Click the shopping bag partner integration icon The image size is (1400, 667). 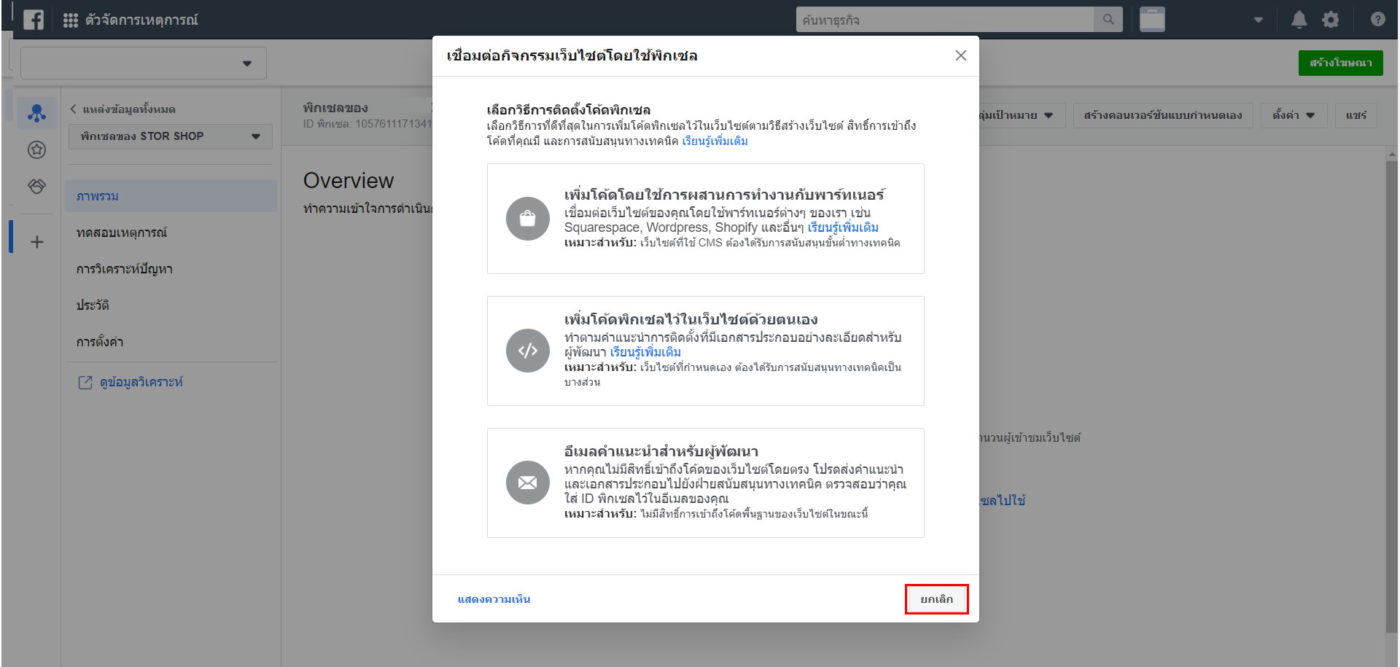[528, 219]
